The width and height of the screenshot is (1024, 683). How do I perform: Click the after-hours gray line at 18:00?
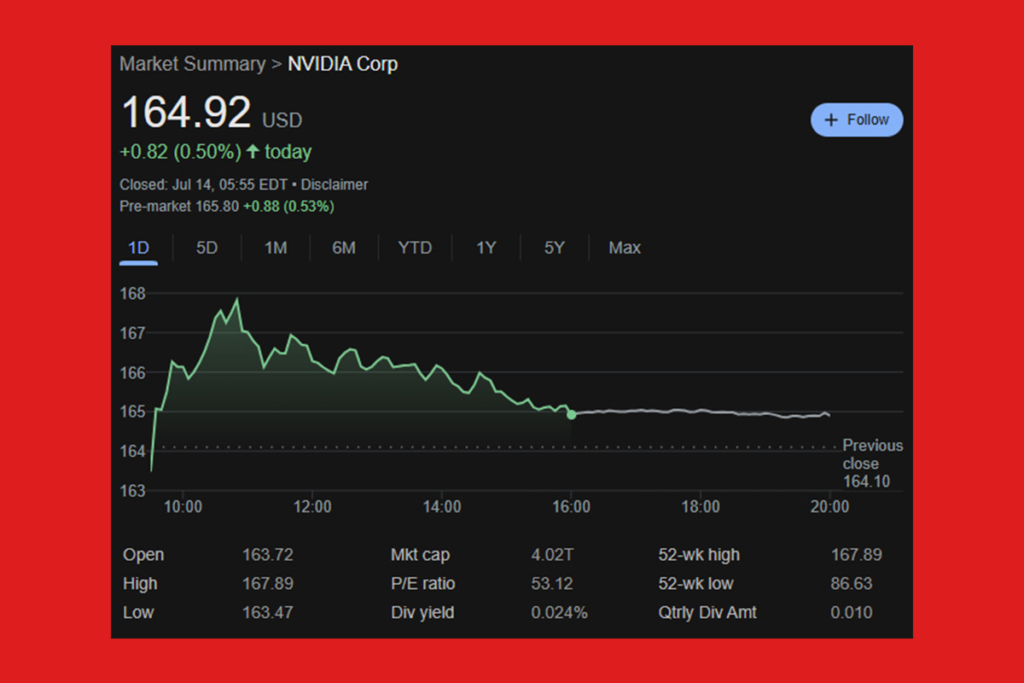point(700,411)
